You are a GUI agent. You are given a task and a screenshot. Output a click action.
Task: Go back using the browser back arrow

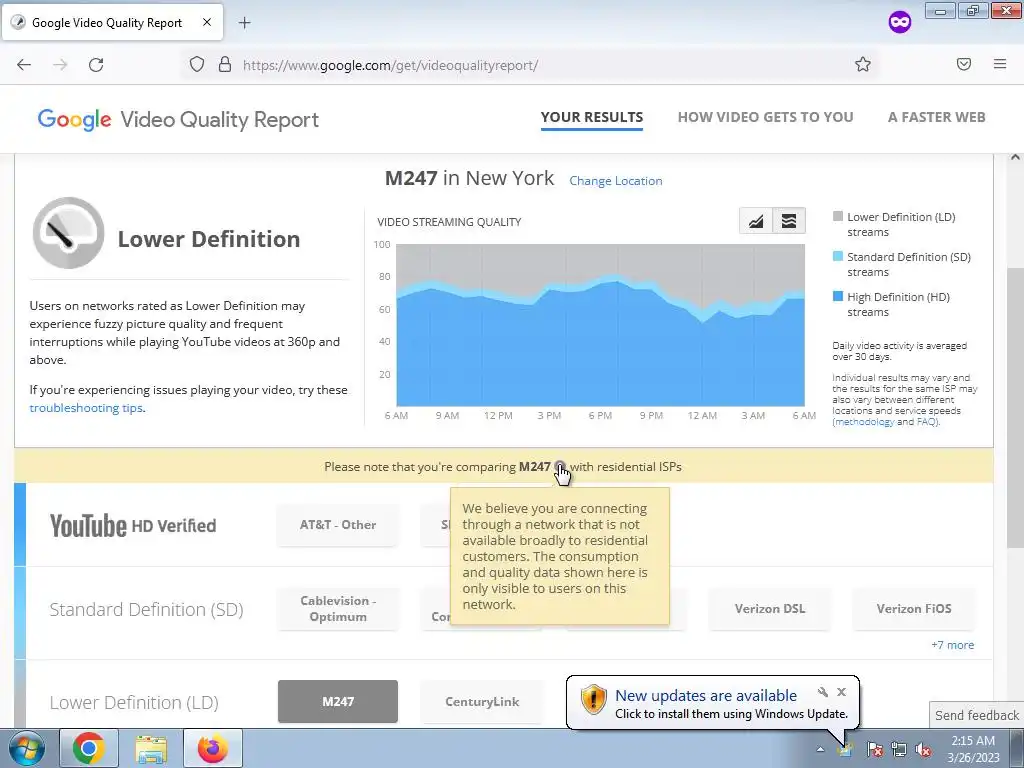click(x=24, y=65)
